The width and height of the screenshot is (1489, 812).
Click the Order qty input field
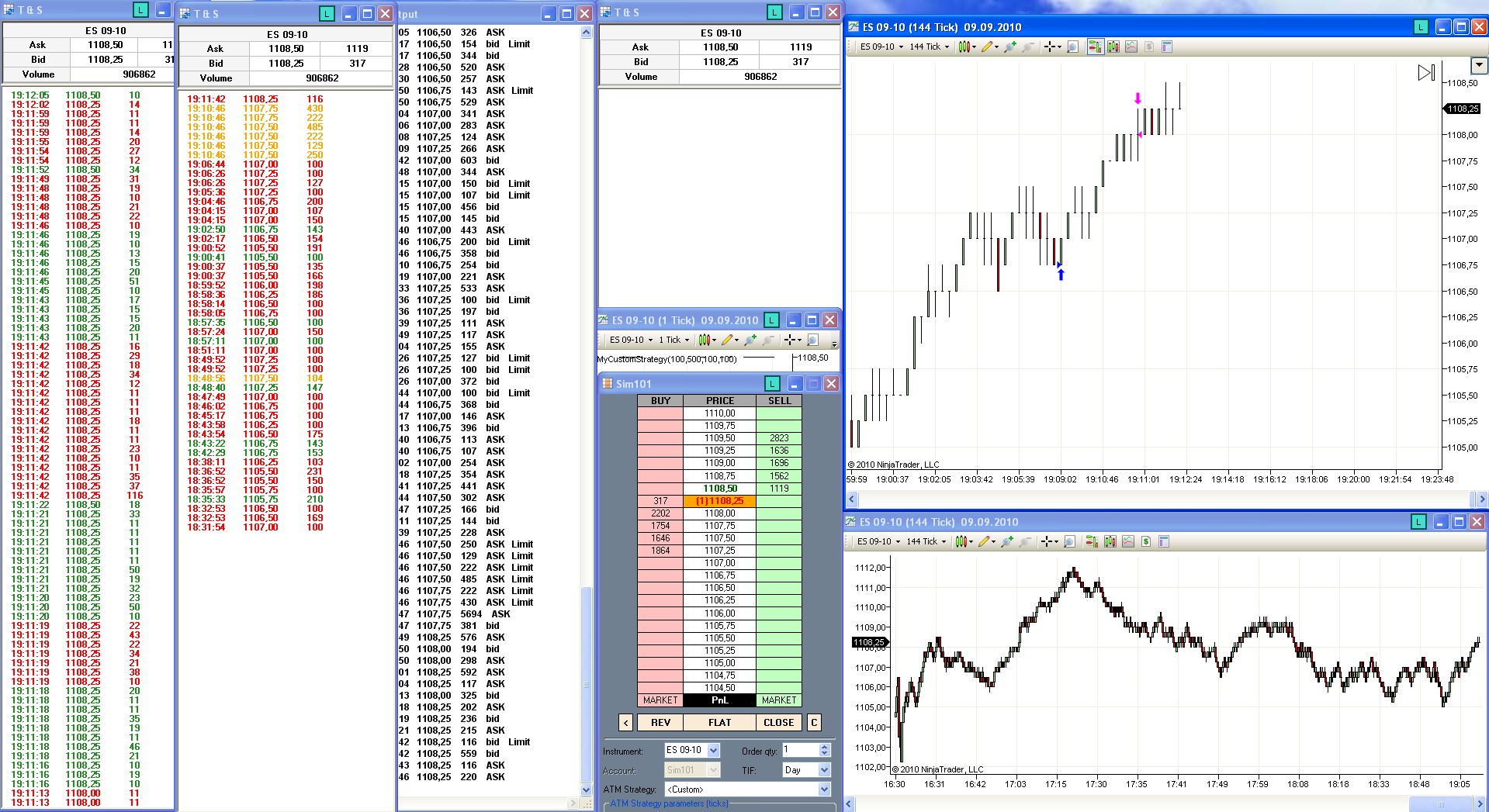click(799, 750)
